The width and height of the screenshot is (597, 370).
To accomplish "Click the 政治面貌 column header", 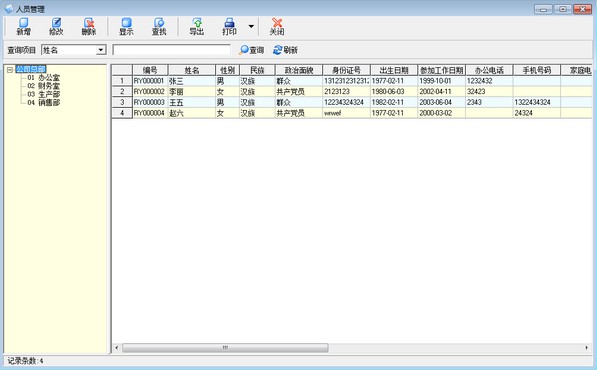I will pos(299,70).
